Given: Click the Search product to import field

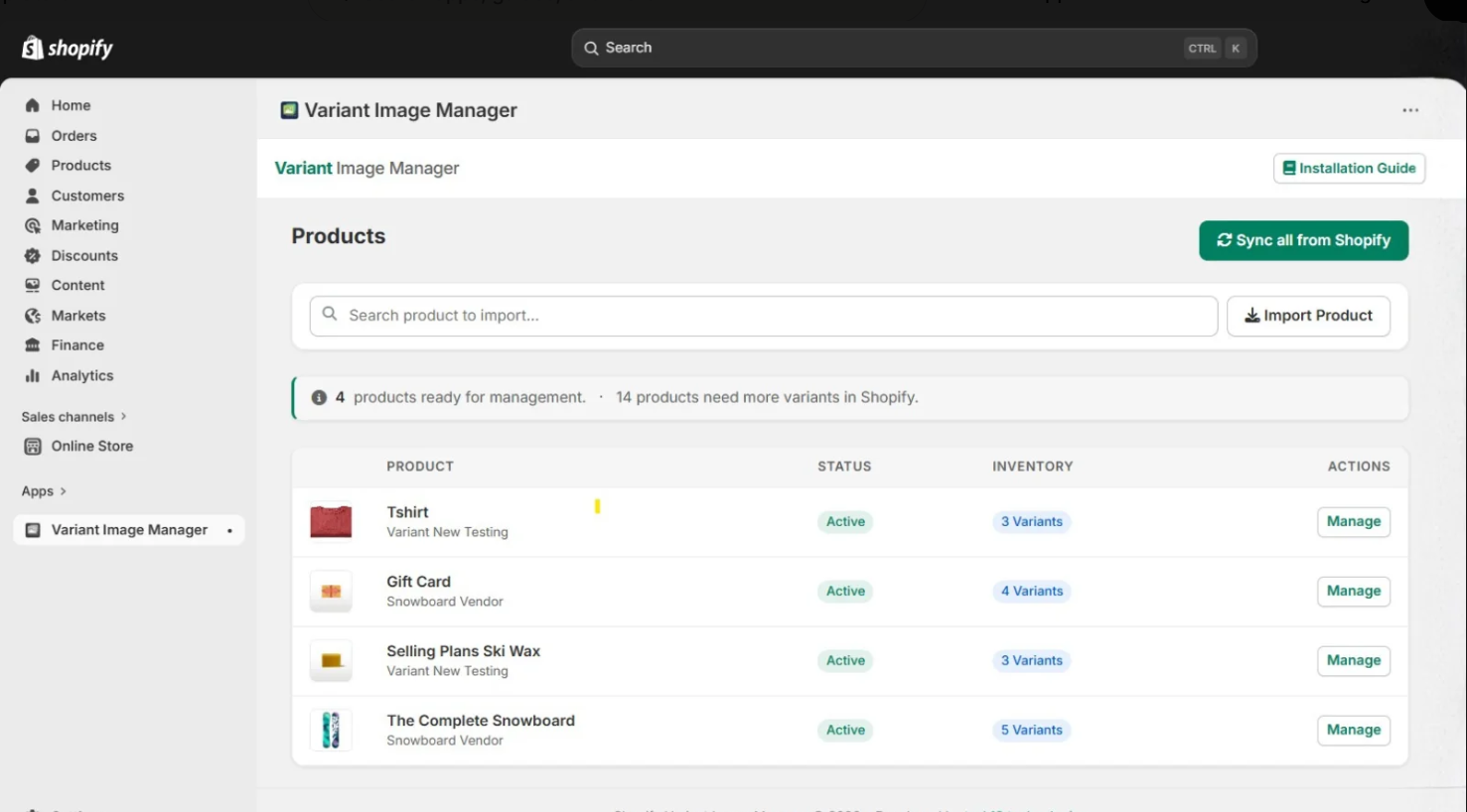Looking at the screenshot, I should (x=764, y=316).
